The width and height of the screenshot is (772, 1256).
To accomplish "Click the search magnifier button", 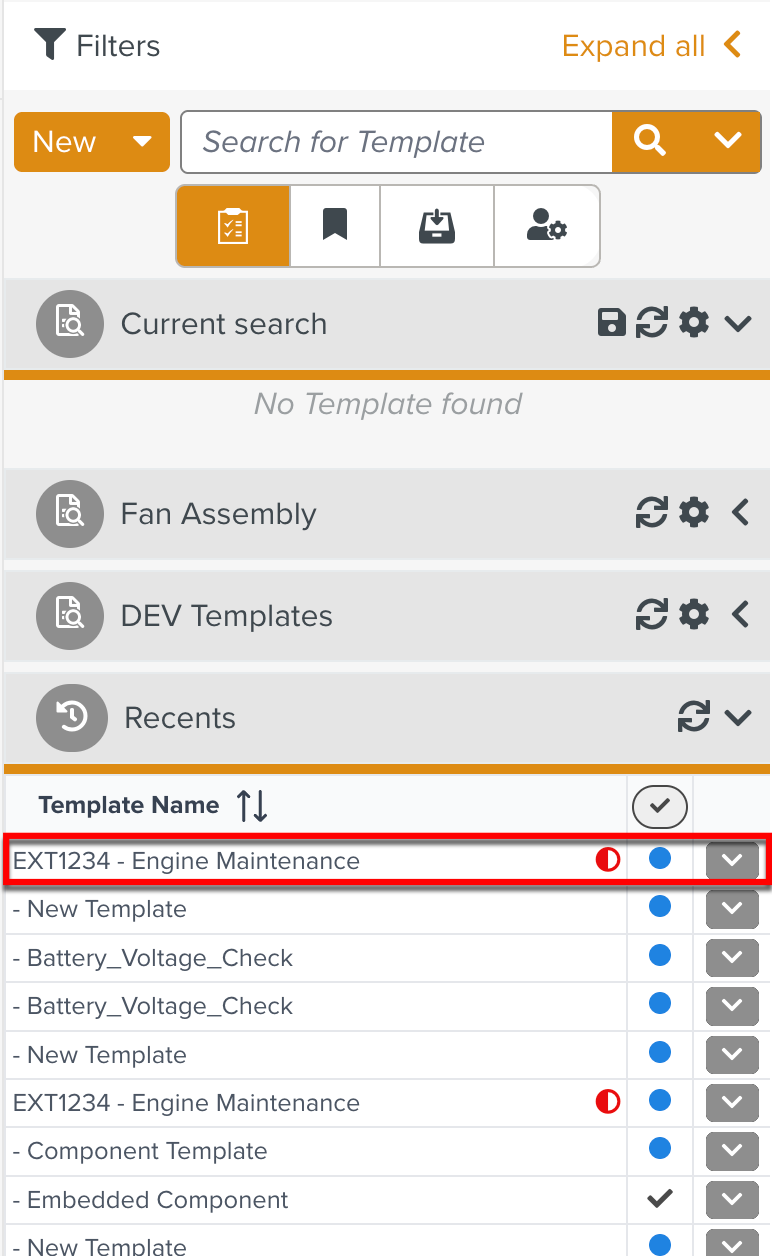I will click(650, 141).
